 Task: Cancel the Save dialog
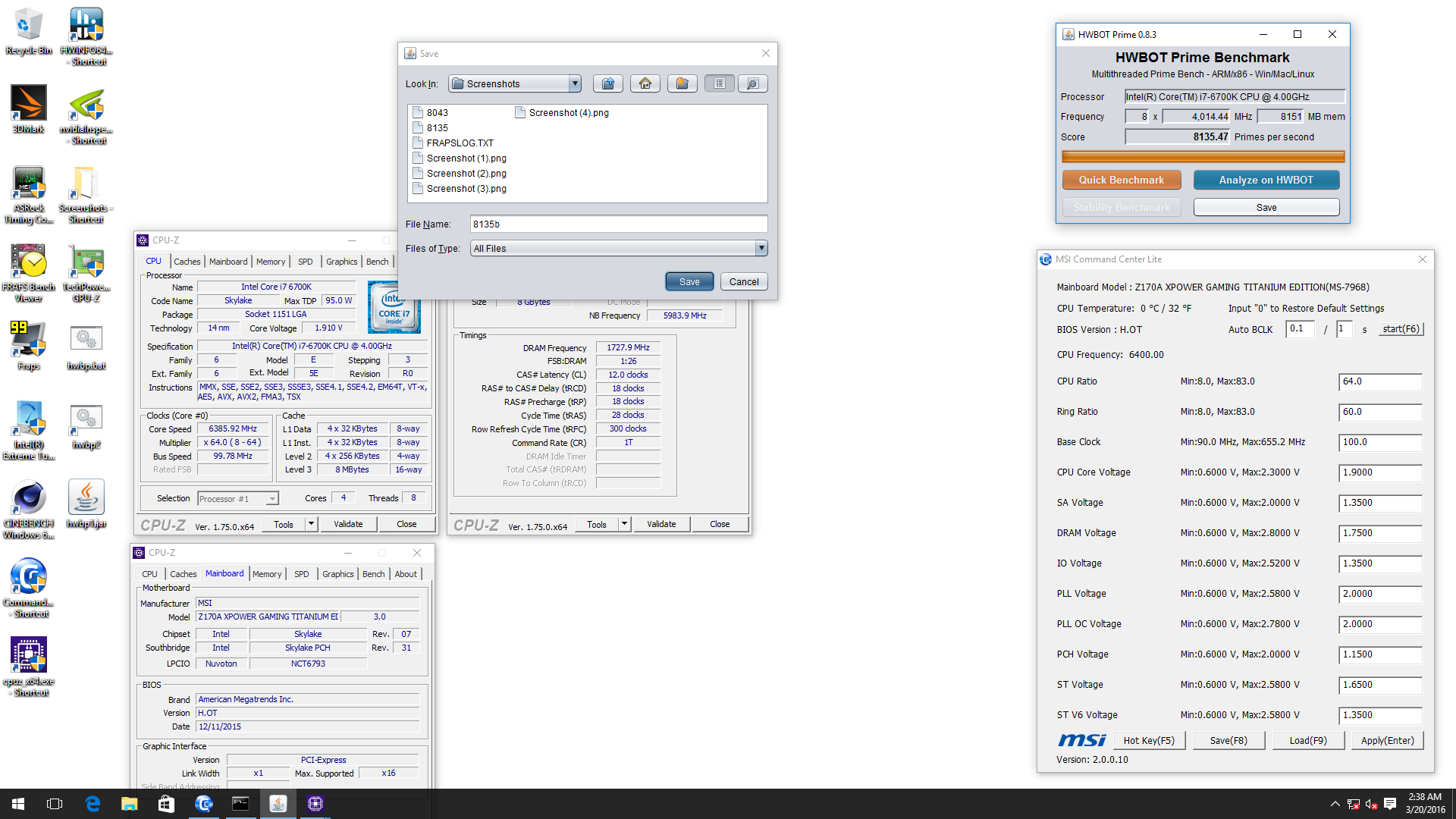pos(744,281)
